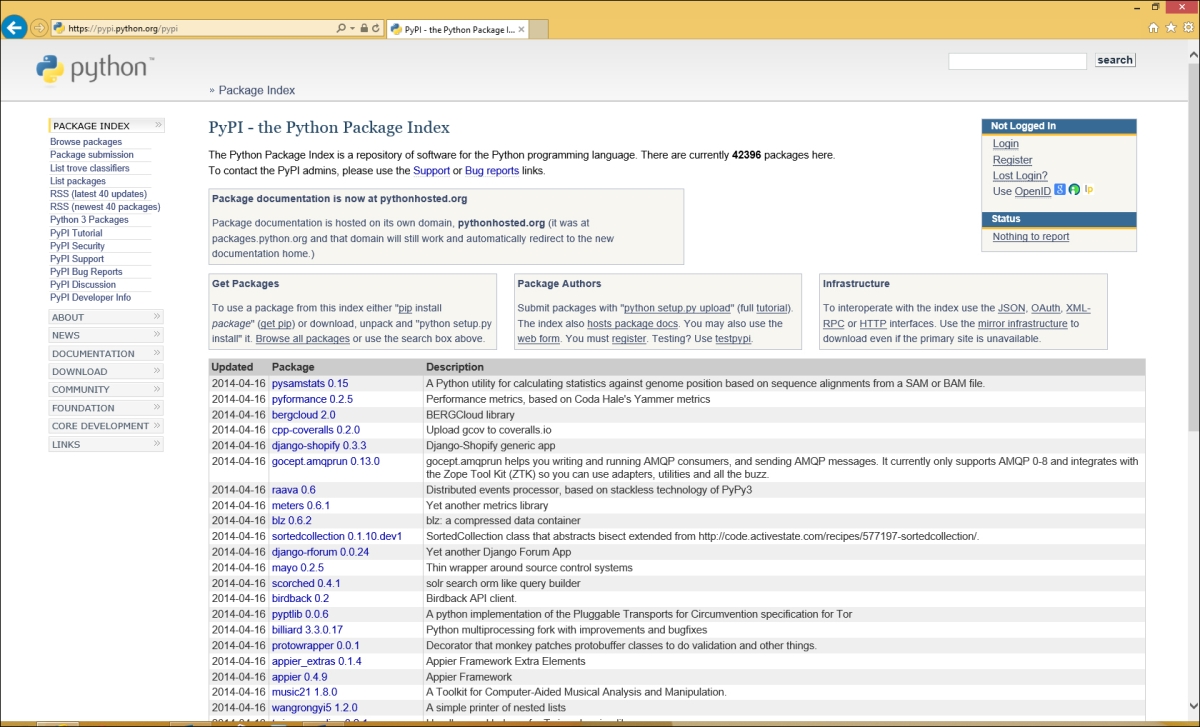Open the Favorites star icon
1200x727 pixels.
1170,28
